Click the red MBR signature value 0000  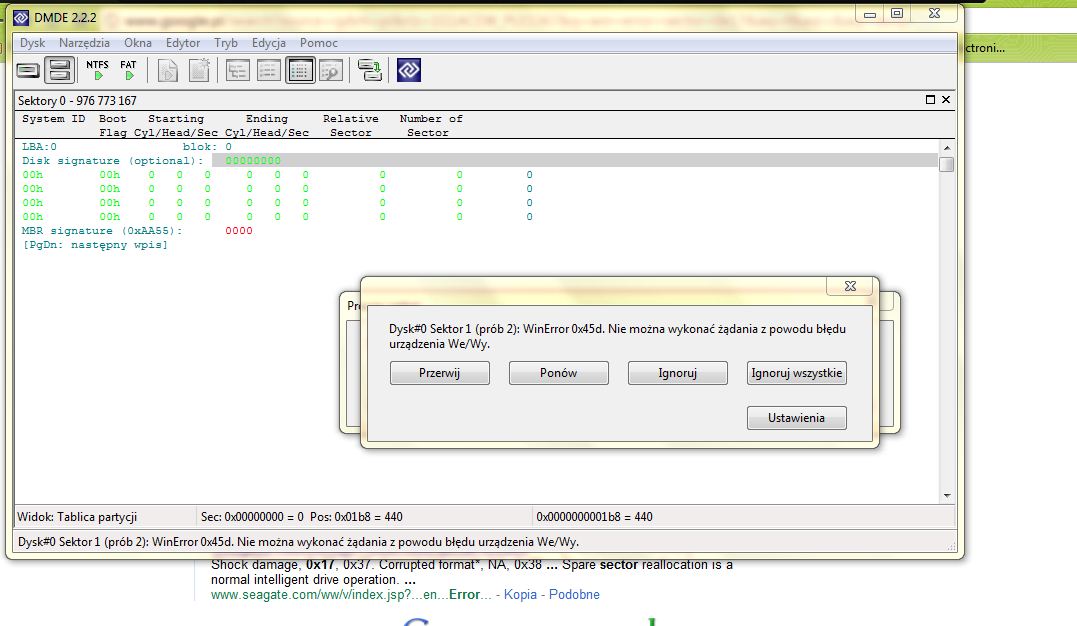(x=238, y=231)
